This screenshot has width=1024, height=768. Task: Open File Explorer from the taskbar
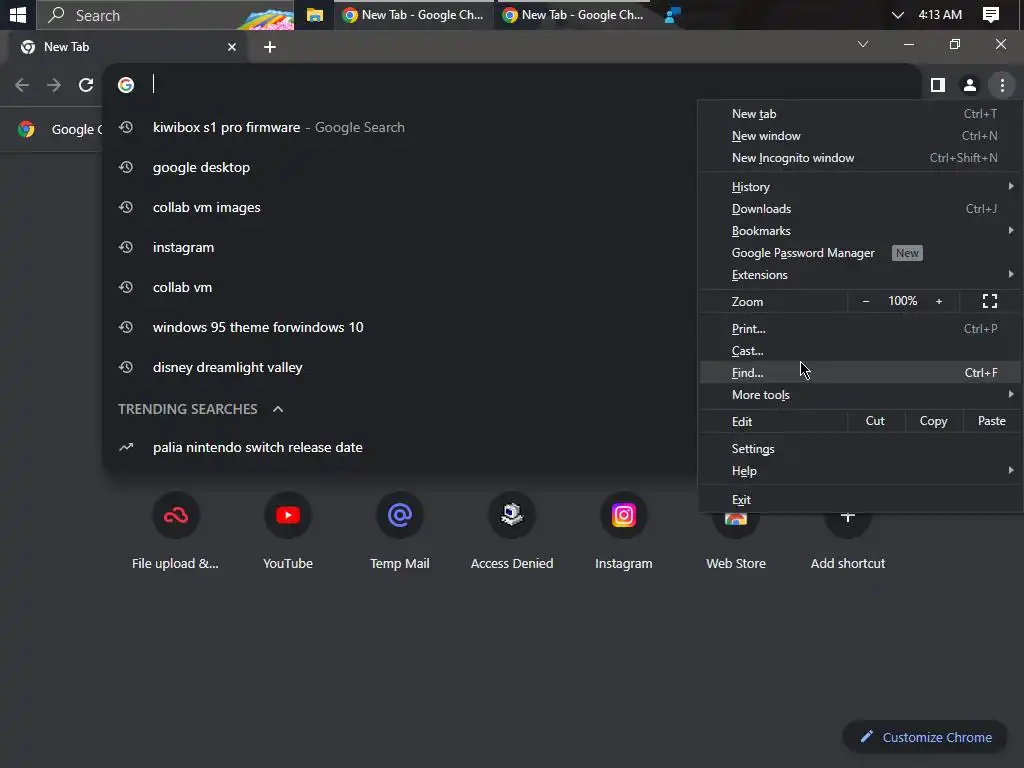pyautogui.click(x=315, y=15)
